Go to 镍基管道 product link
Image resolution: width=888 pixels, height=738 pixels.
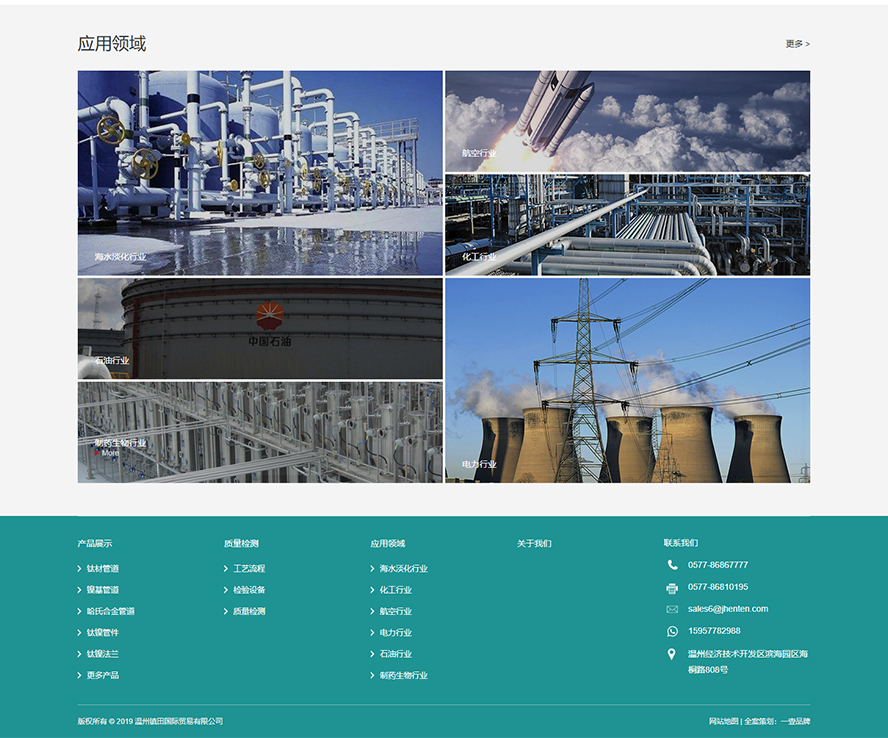[103, 590]
